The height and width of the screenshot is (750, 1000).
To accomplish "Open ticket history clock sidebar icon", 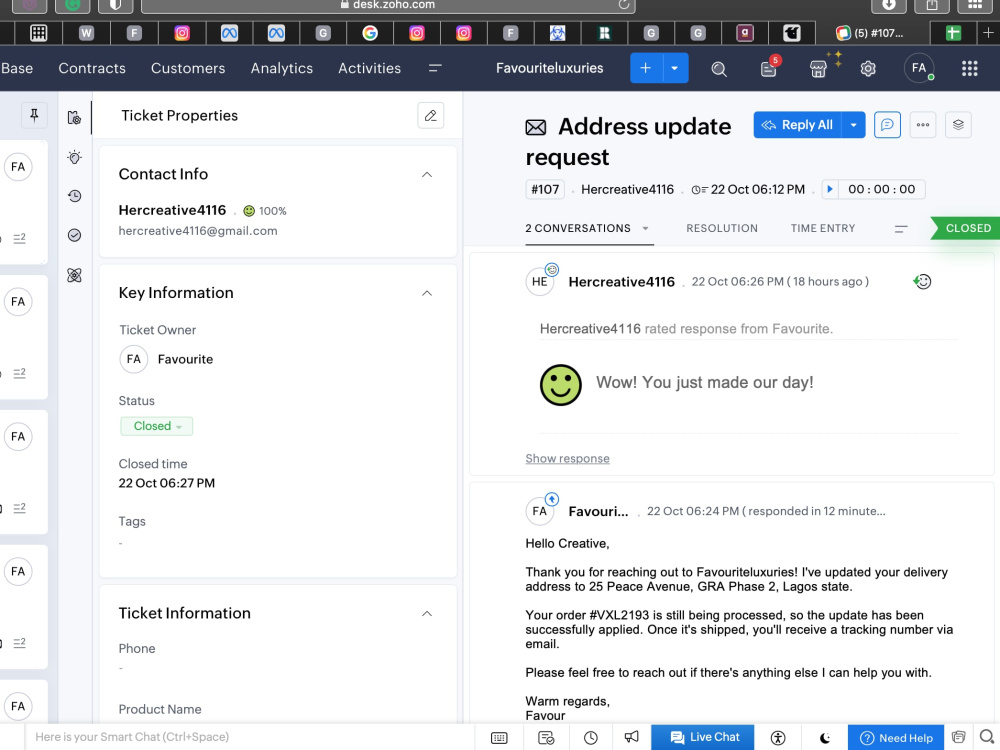I will click(74, 196).
